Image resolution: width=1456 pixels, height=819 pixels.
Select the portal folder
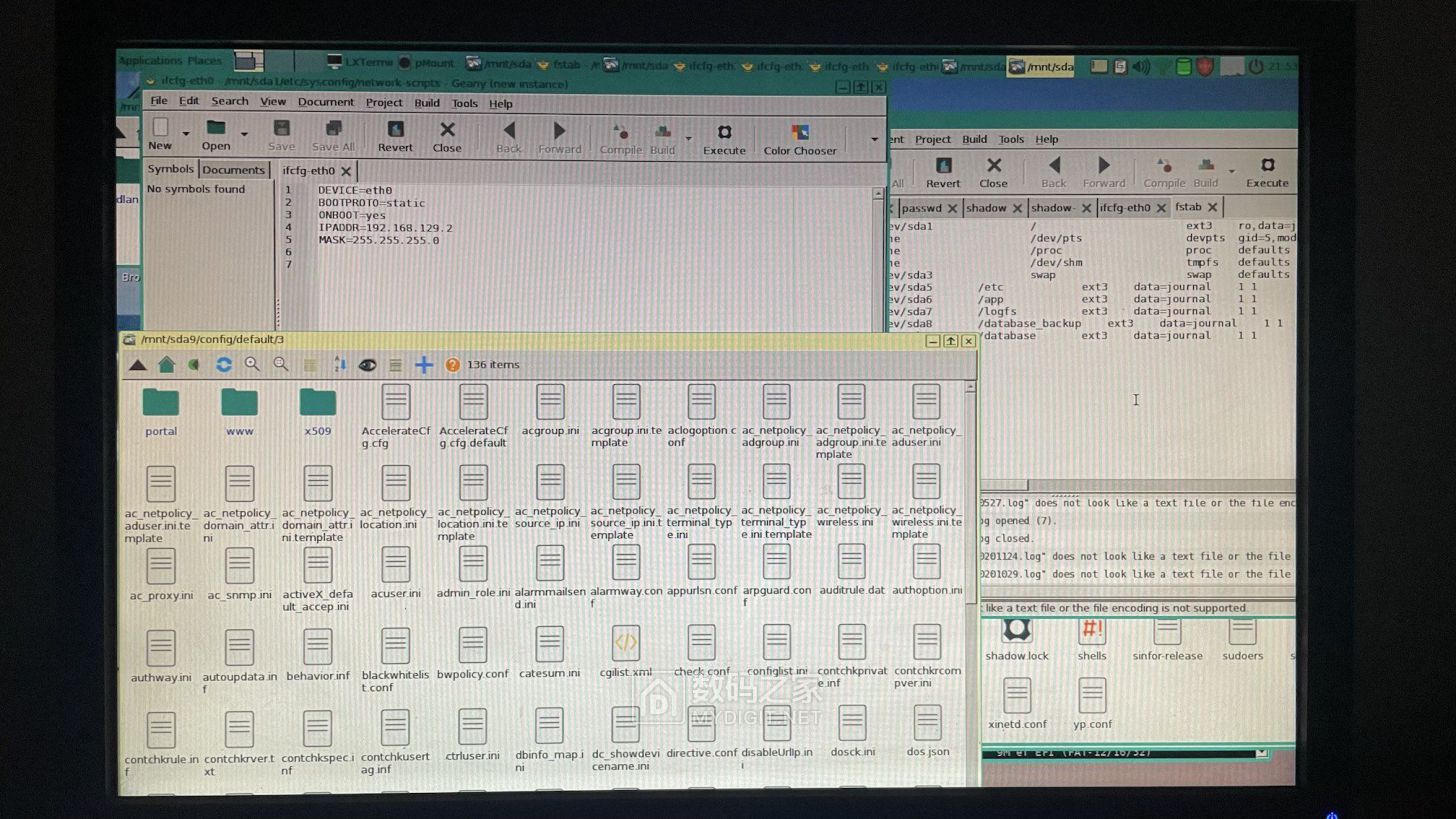tap(161, 411)
